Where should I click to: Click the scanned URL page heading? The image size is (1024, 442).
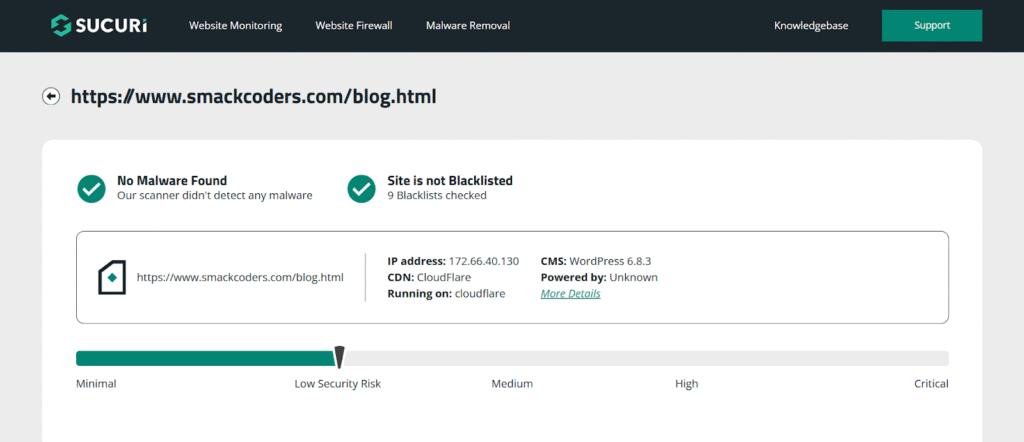tap(253, 97)
